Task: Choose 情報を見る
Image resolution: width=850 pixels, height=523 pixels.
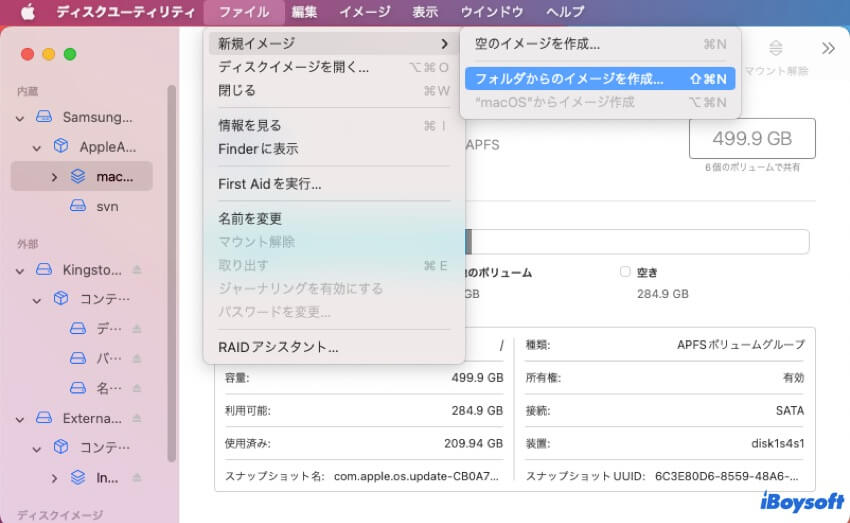Action: click(x=333, y=125)
